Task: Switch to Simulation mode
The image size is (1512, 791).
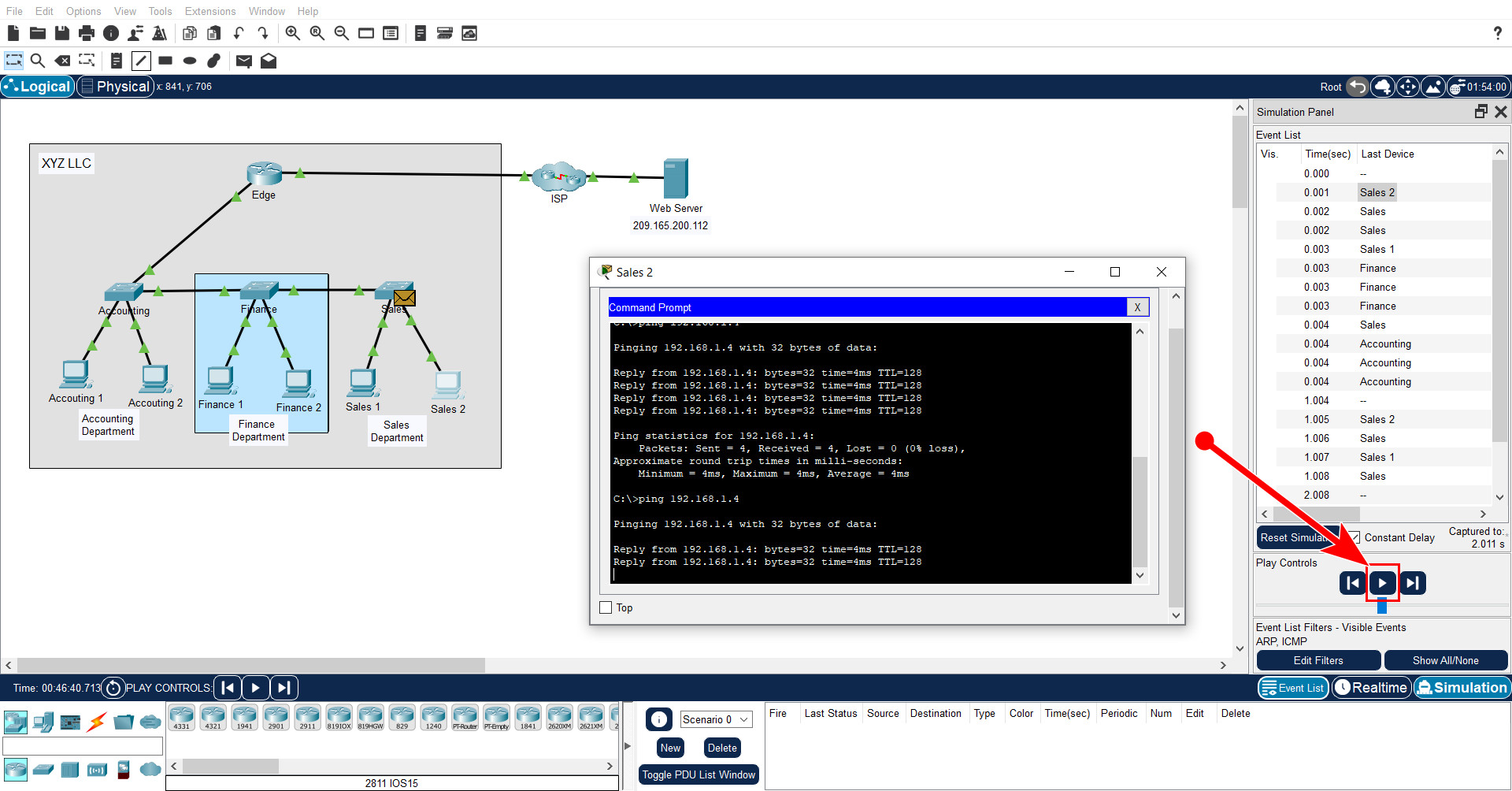Action: click(1462, 688)
